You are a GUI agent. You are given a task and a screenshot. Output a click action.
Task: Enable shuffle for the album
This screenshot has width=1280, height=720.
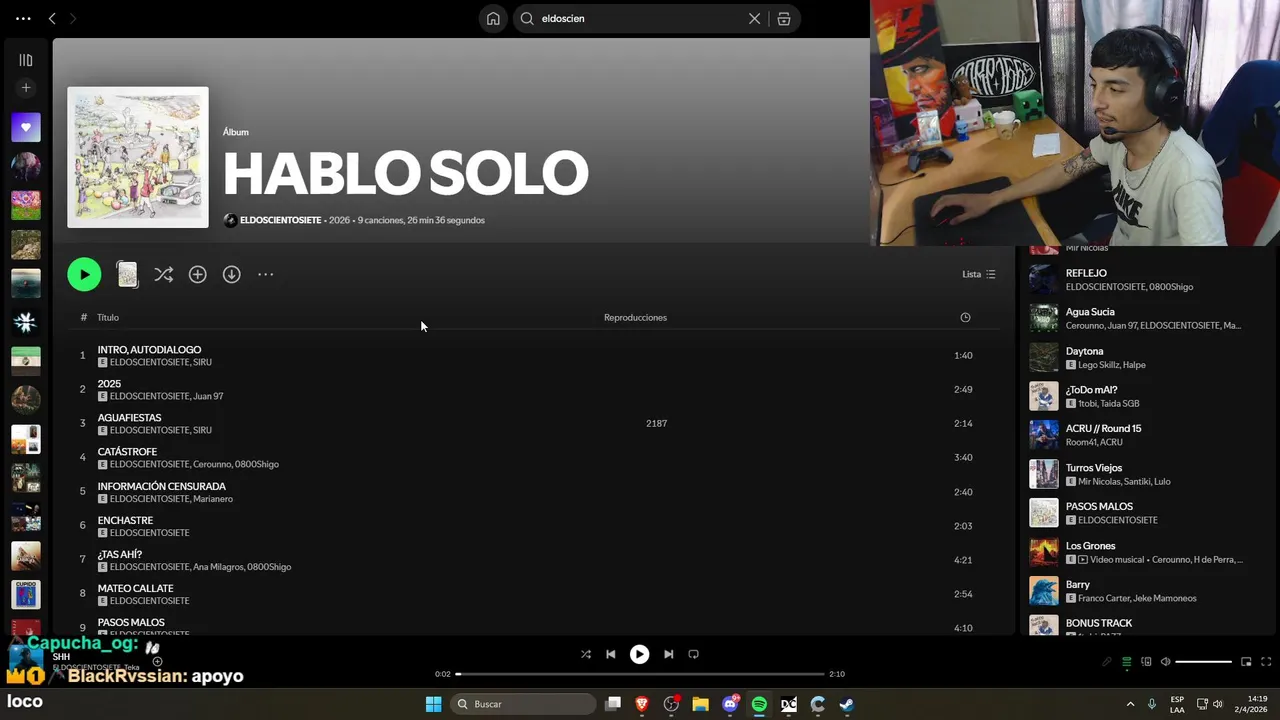click(x=164, y=274)
